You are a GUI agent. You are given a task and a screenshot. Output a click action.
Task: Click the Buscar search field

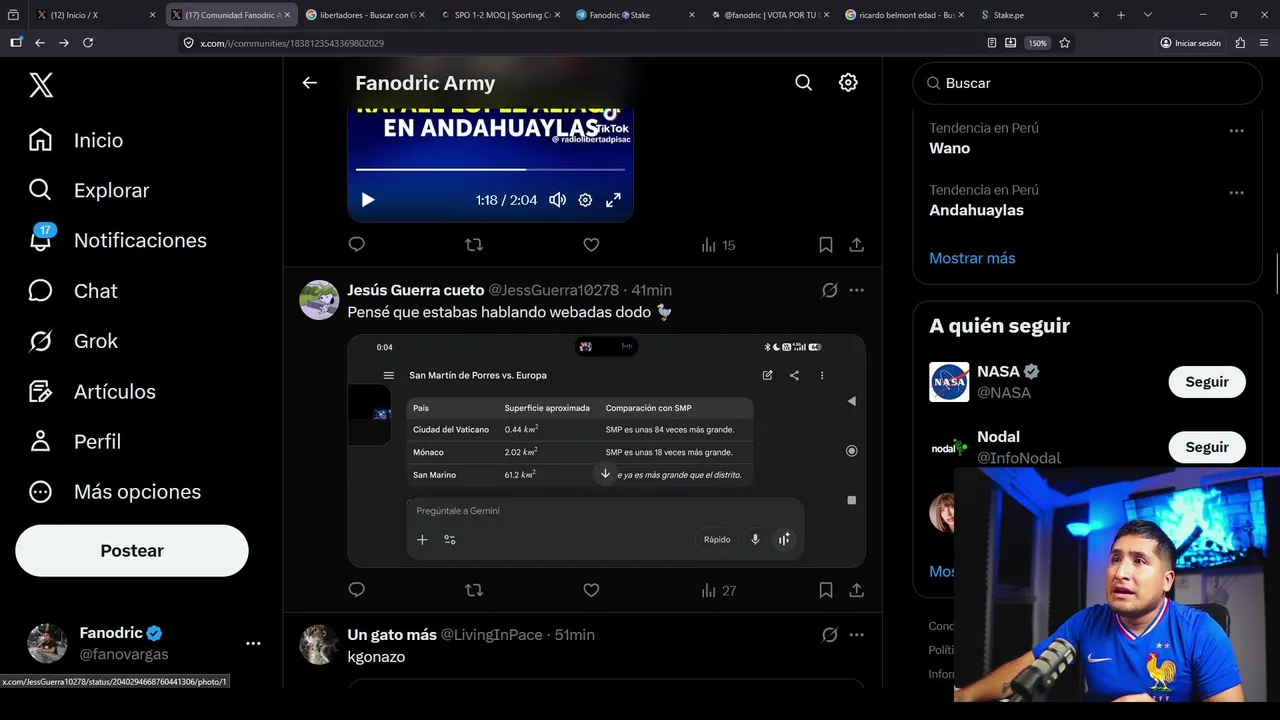(x=1088, y=83)
